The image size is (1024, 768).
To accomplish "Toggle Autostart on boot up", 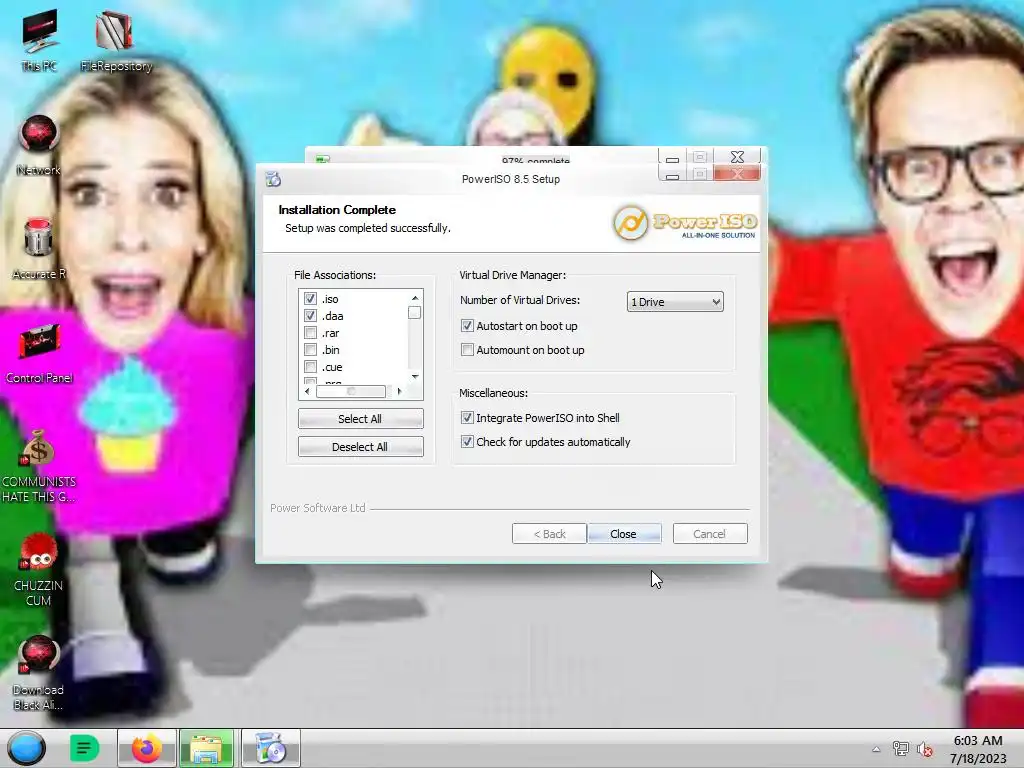I will click(x=467, y=325).
